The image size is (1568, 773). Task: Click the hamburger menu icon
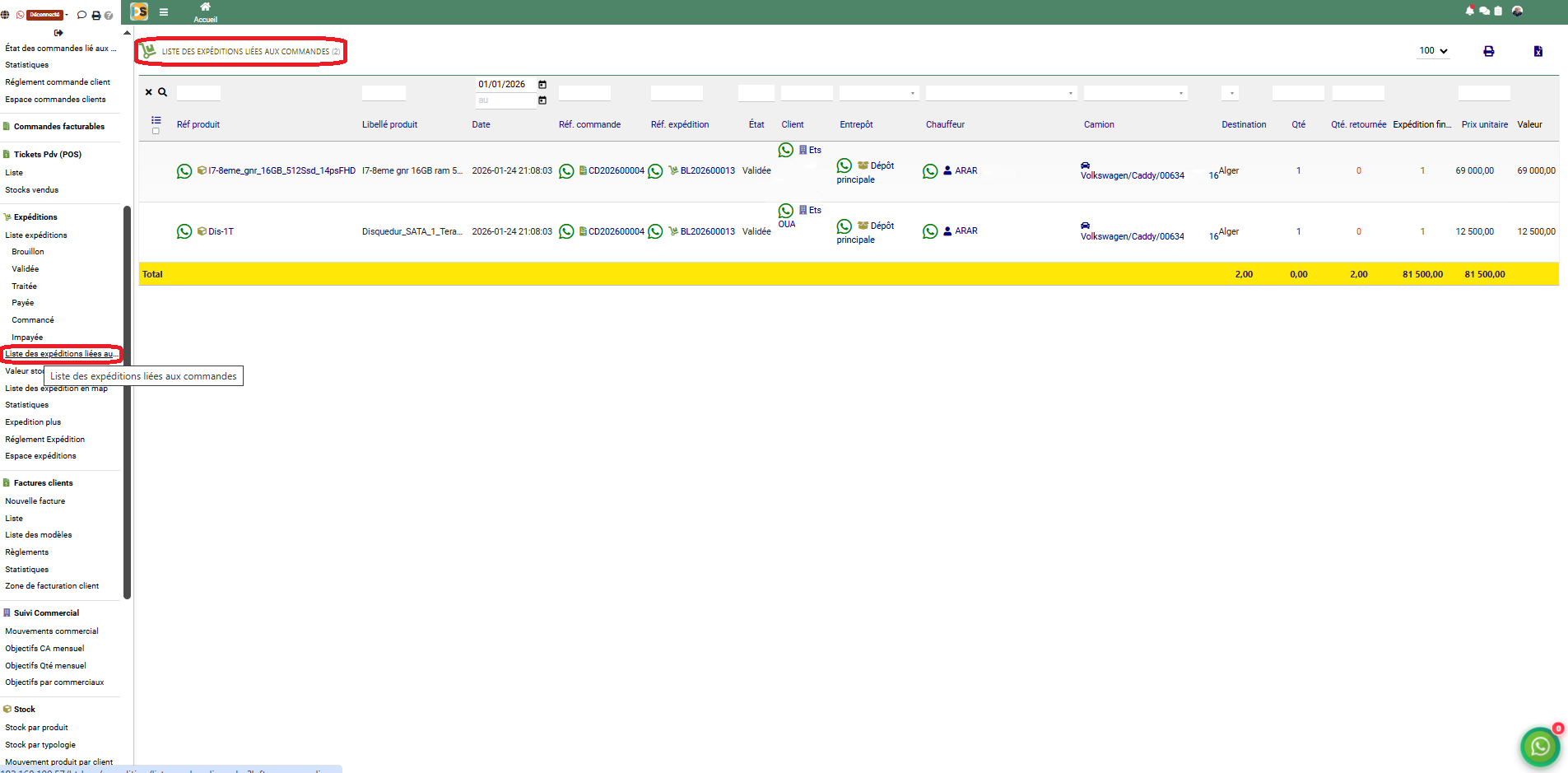coord(164,12)
